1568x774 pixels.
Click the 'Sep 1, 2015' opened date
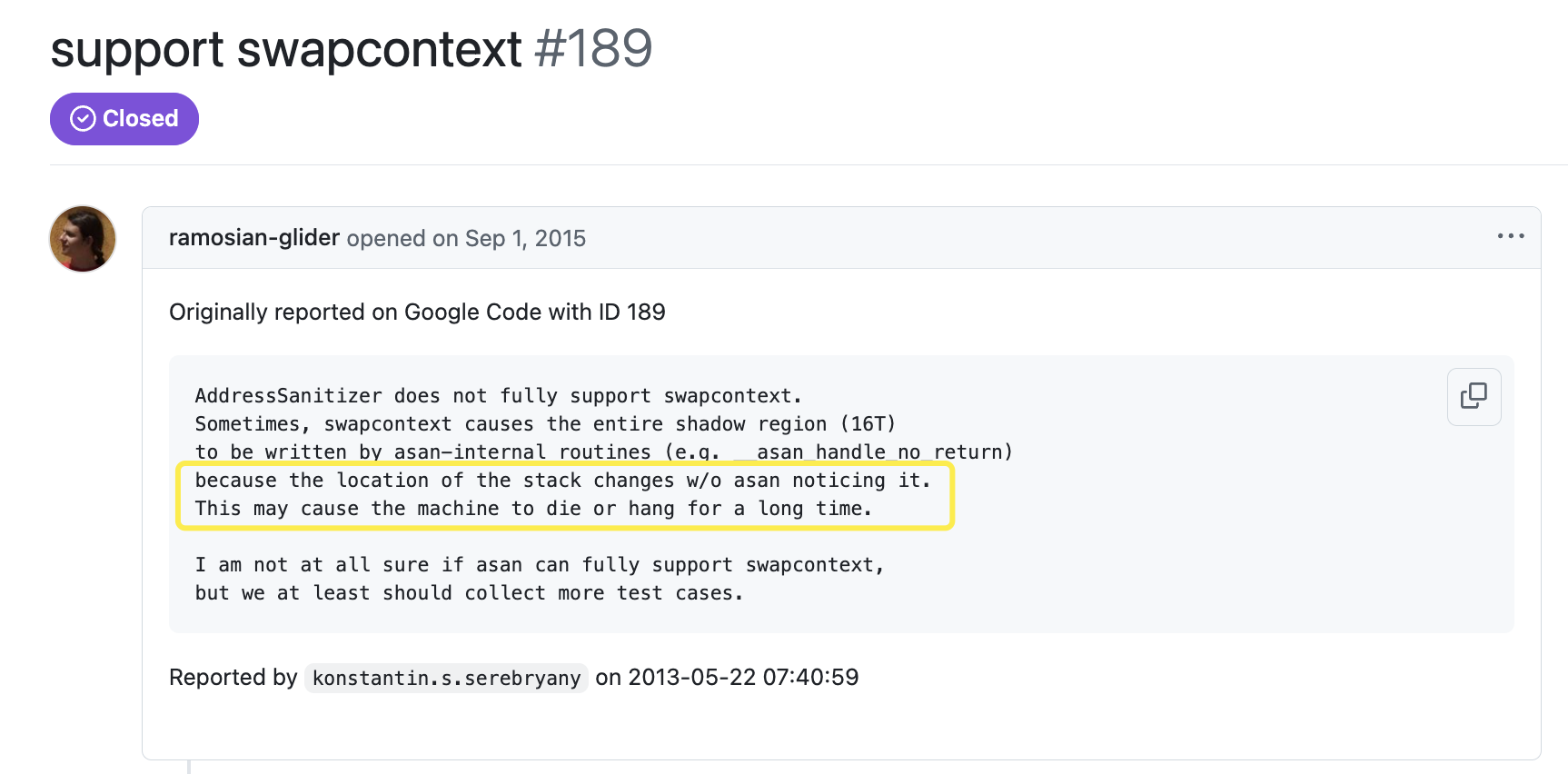(x=525, y=239)
